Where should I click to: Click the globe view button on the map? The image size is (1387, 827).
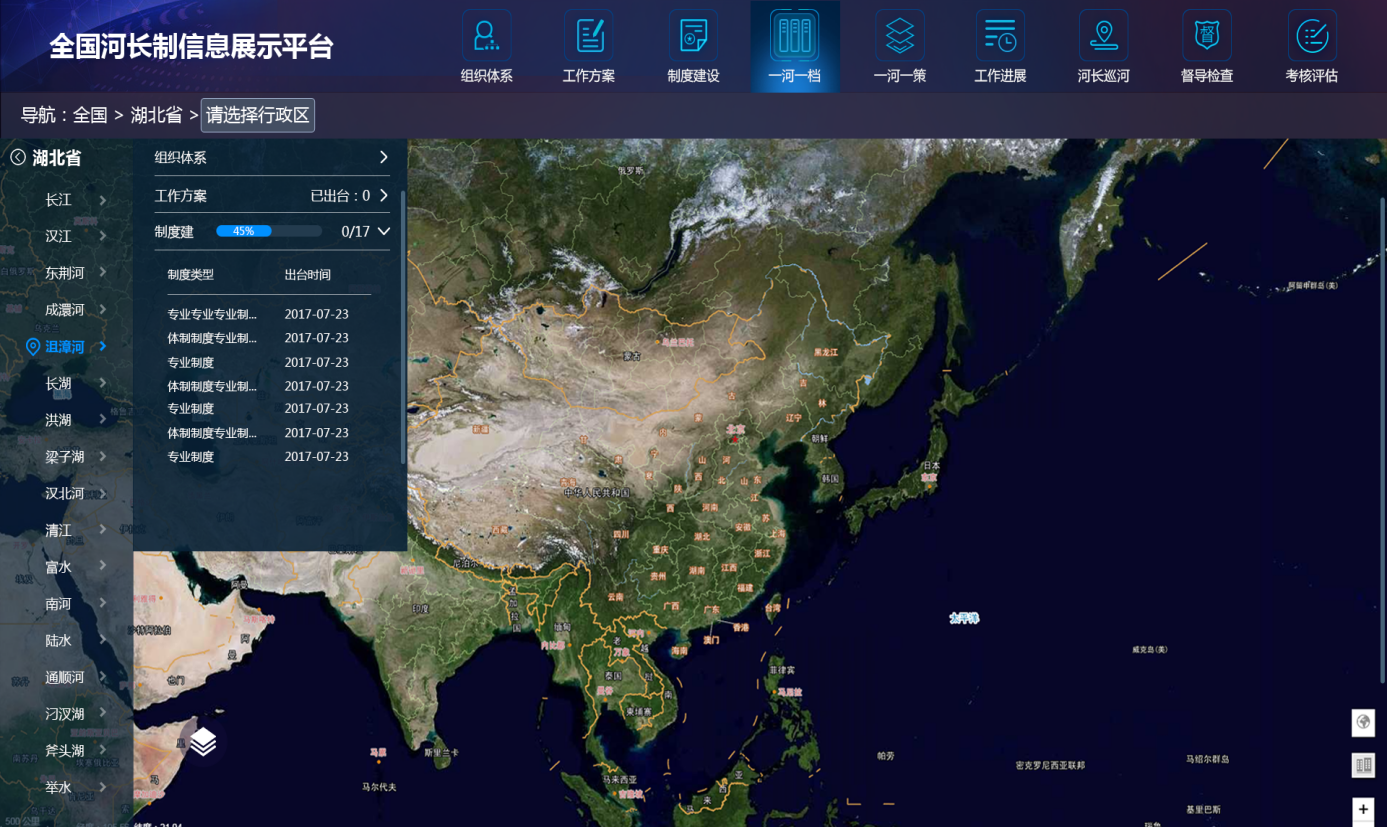[1362, 722]
